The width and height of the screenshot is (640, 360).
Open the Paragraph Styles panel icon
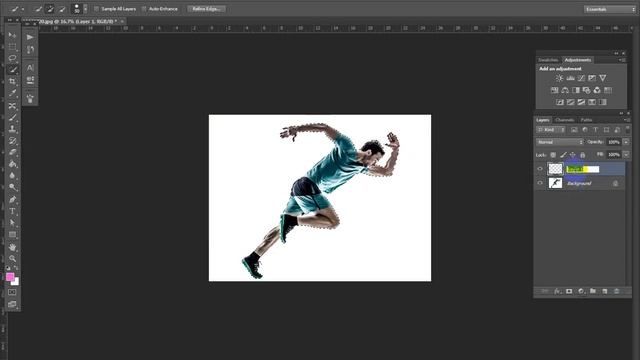30,80
